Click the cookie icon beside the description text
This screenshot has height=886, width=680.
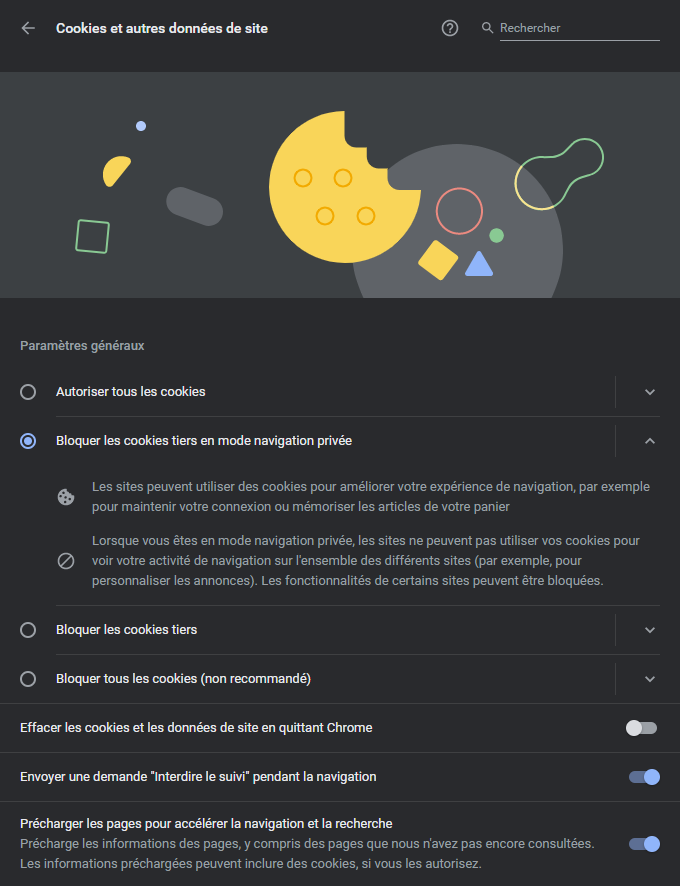coord(66,496)
